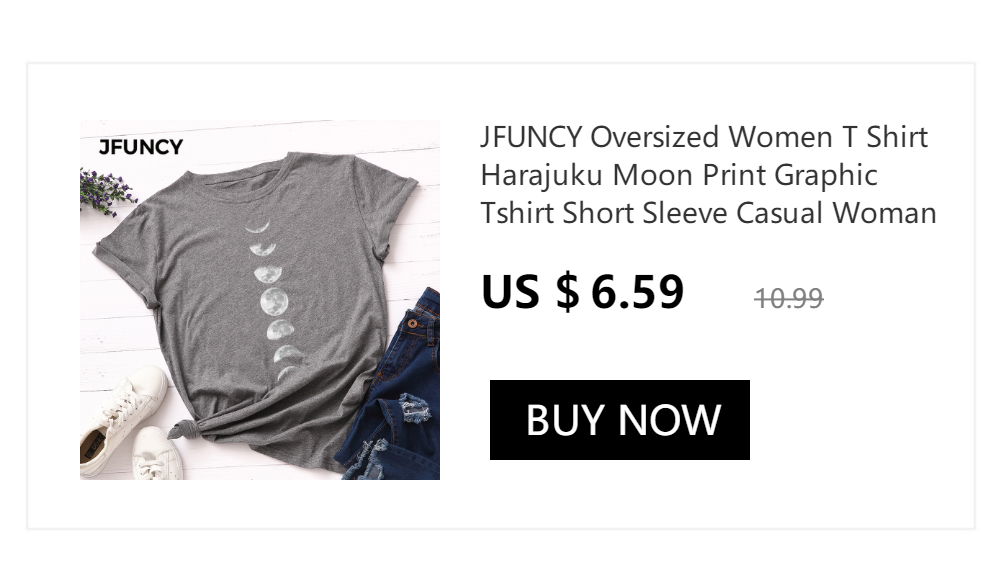
Task: Click "Tshirt Short Sleeve Casual Woman" text
Action: [x=708, y=212]
